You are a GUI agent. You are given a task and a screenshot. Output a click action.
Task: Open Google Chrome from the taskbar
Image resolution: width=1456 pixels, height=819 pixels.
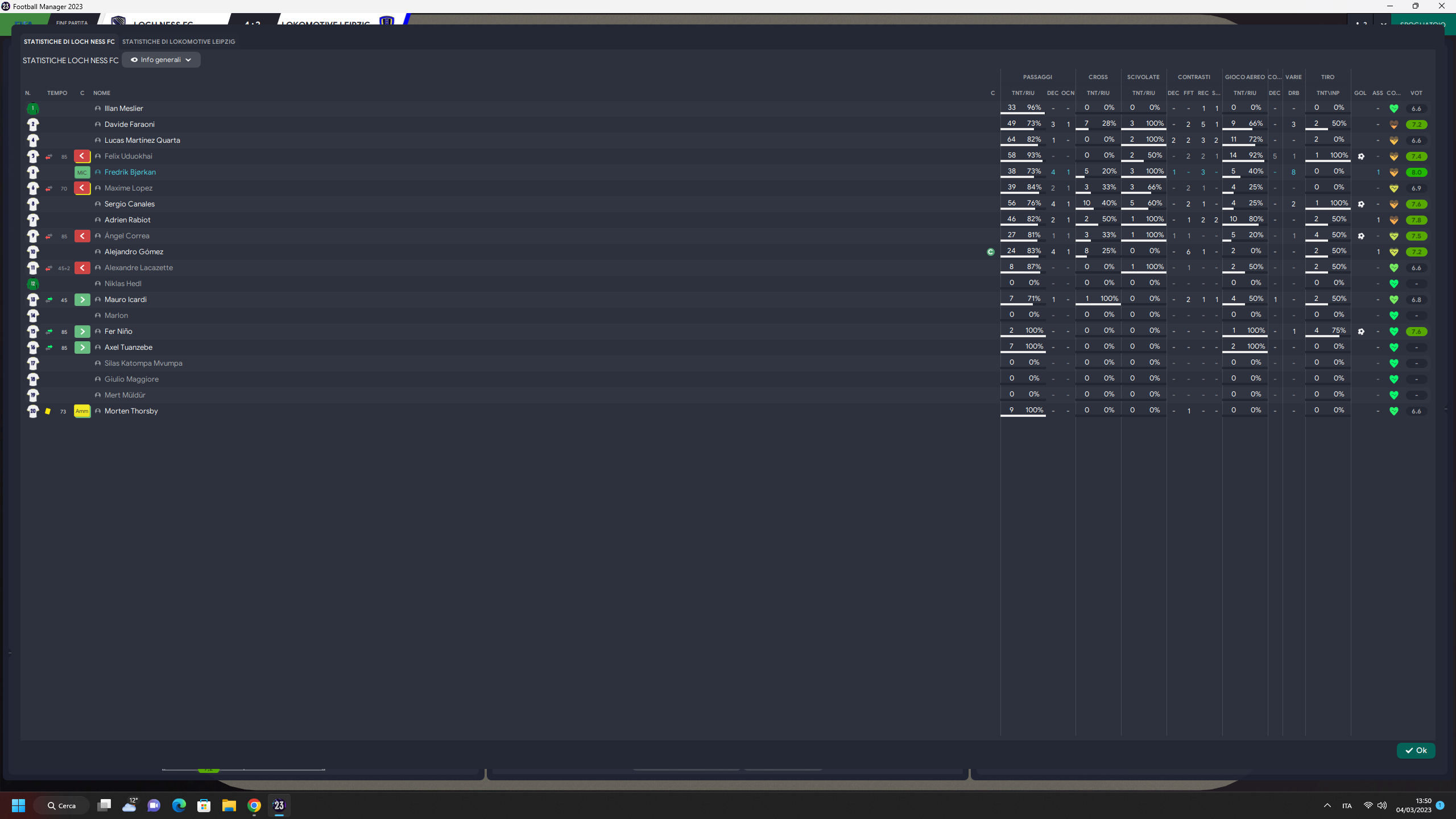click(x=254, y=805)
